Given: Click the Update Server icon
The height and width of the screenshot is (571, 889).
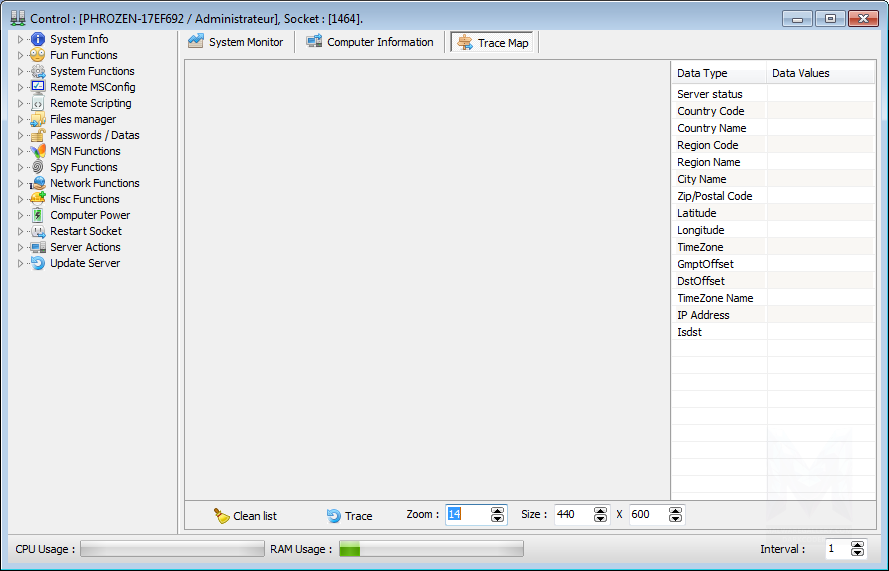Looking at the screenshot, I should pos(38,263).
